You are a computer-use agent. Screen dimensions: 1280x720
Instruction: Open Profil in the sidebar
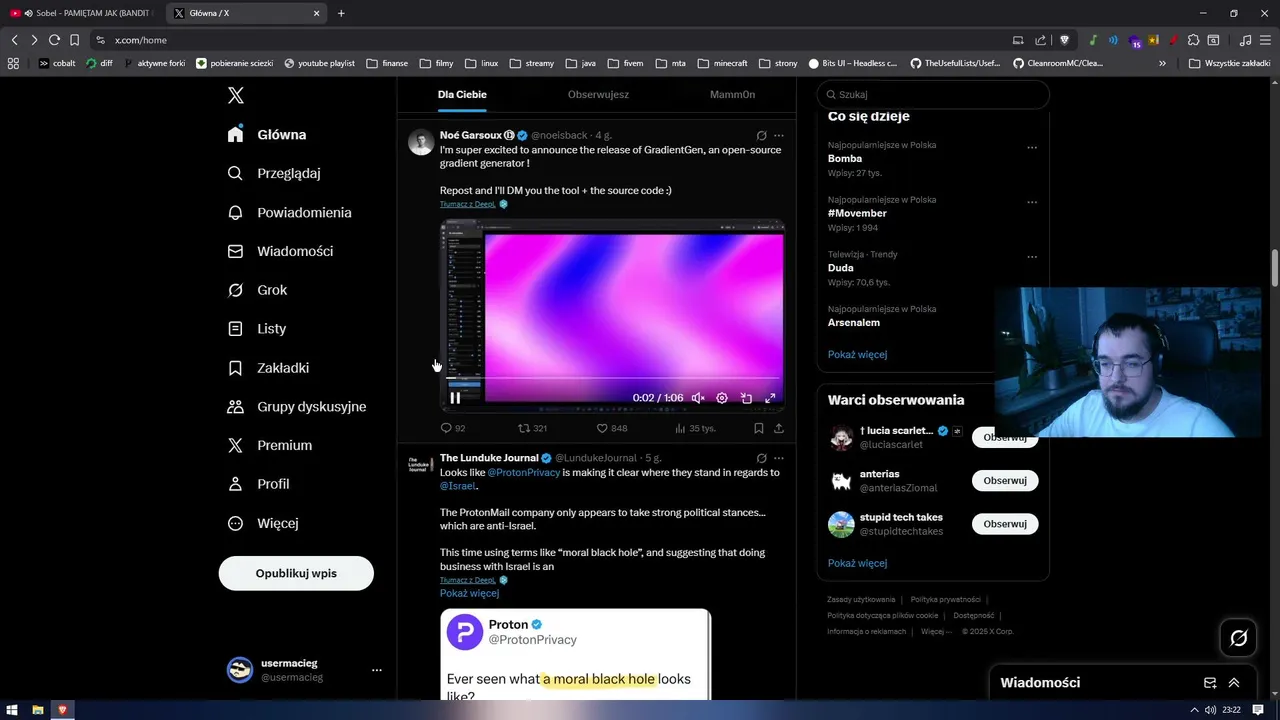click(x=258, y=484)
